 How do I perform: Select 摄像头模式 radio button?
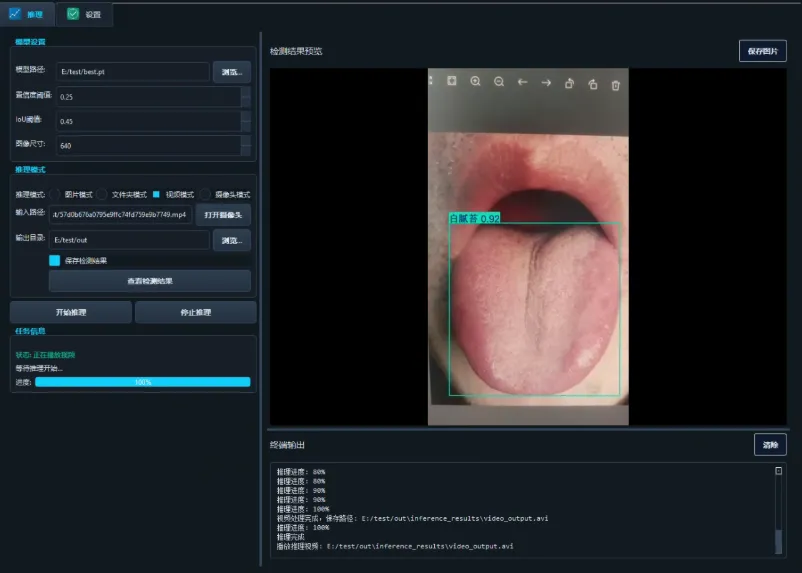(205, 194)
